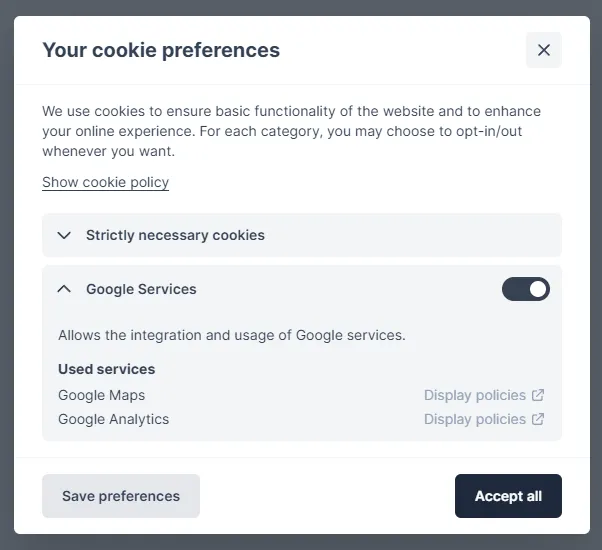Open the Show cookie policy link
This screenshot has height=550, width=602.
[105, 182]
